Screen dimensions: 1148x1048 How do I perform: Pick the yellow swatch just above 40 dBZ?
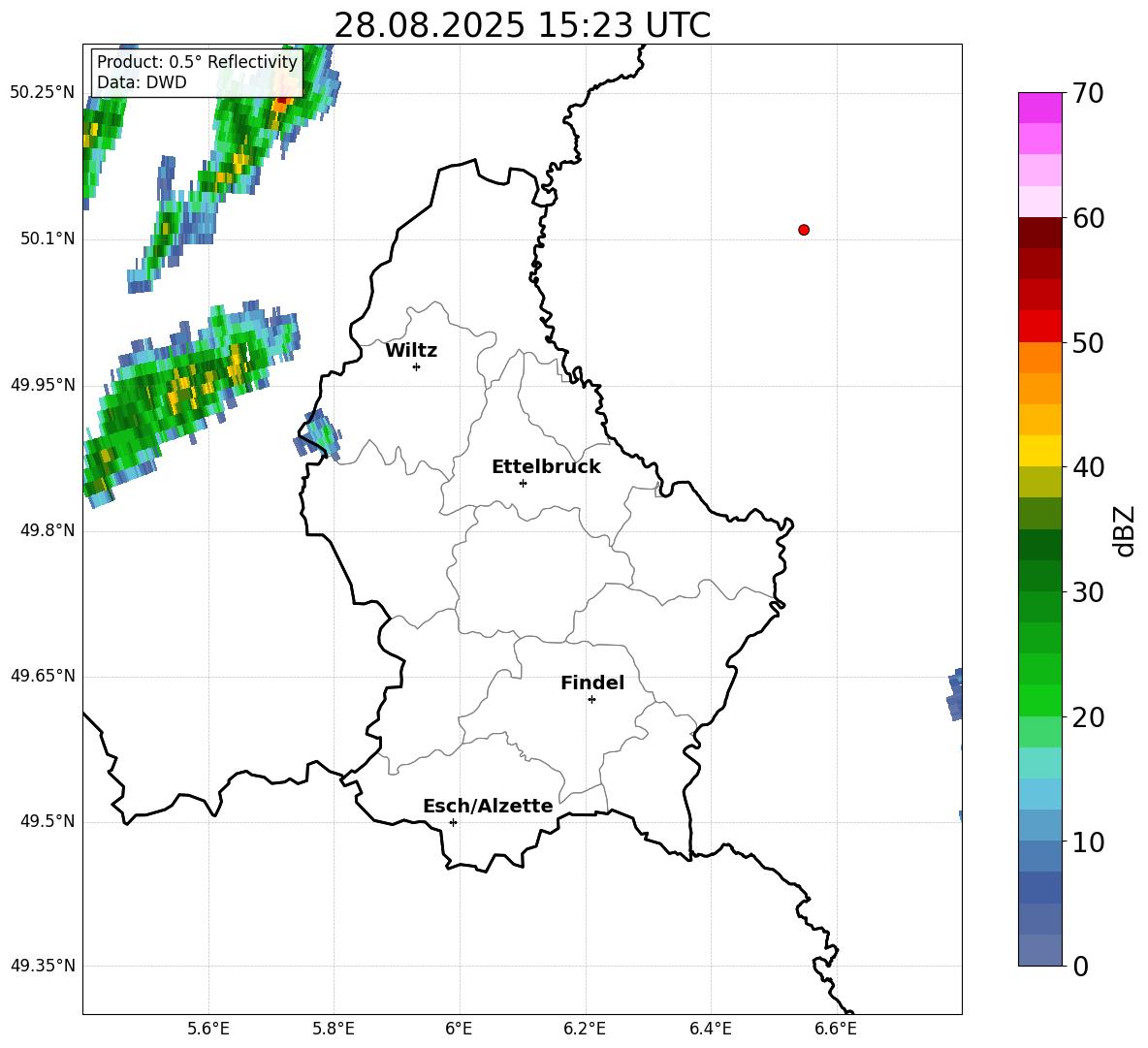pyautogui.click(x=1039, y=451)
